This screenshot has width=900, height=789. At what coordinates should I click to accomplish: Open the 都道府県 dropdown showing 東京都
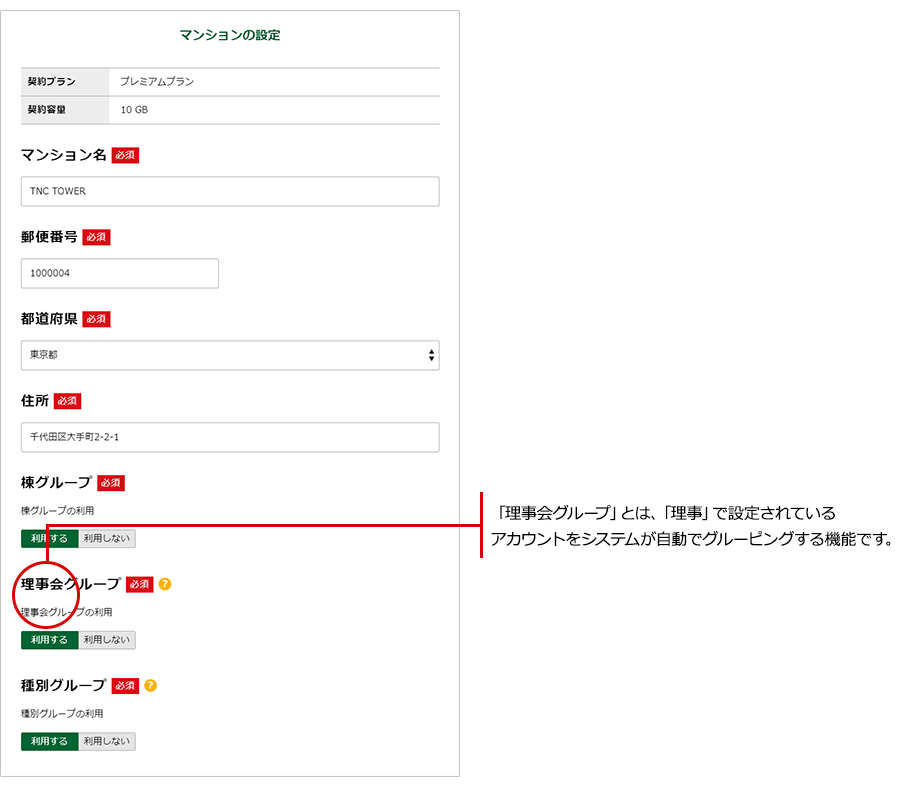click(x=230, y=355)
